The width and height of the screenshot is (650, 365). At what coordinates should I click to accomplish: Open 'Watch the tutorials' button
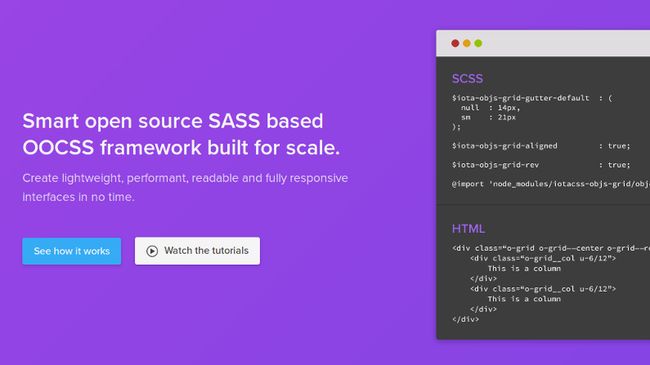tap(197, 251)
